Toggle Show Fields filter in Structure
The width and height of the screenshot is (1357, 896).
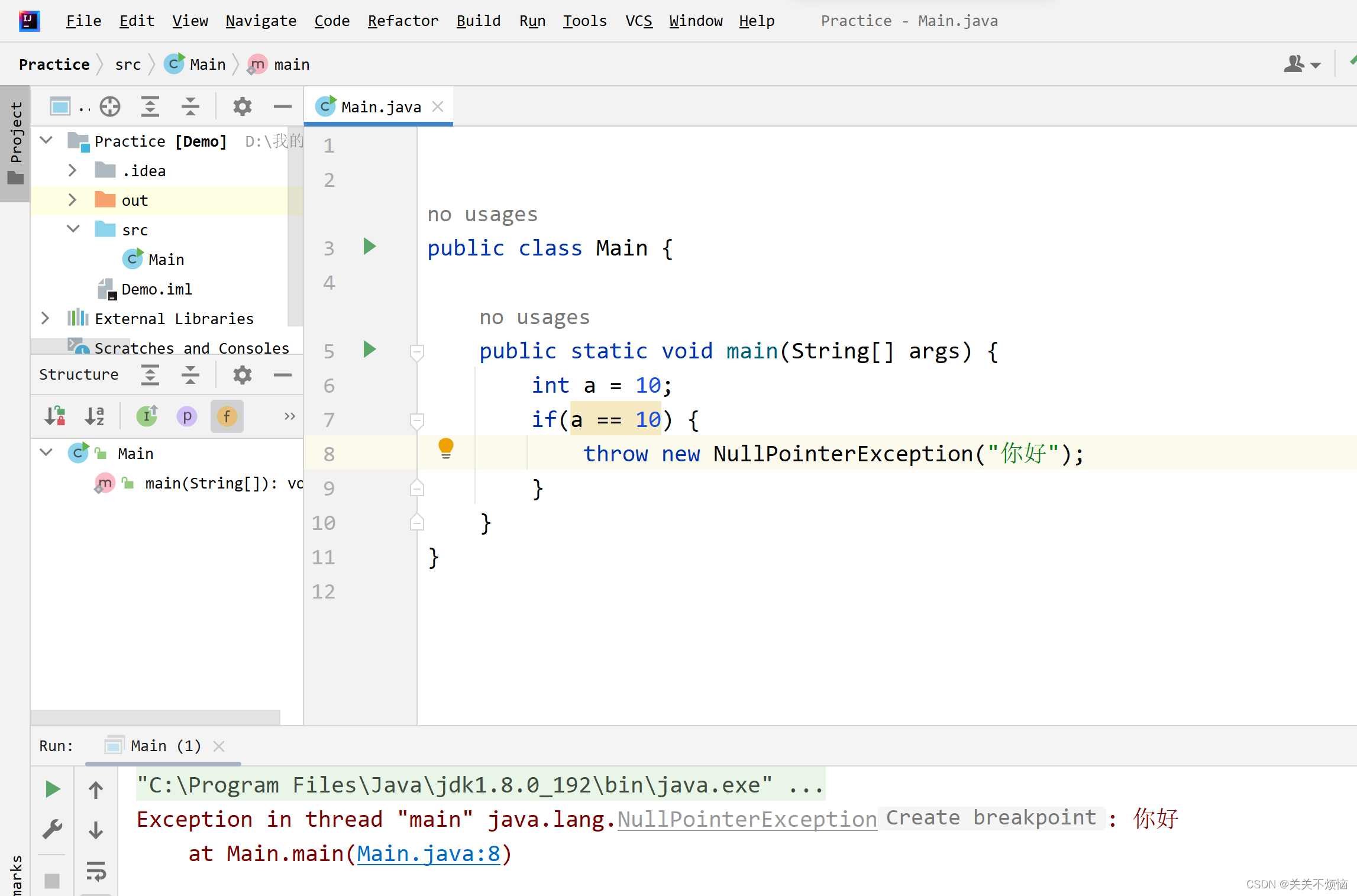tap(227, 416)
